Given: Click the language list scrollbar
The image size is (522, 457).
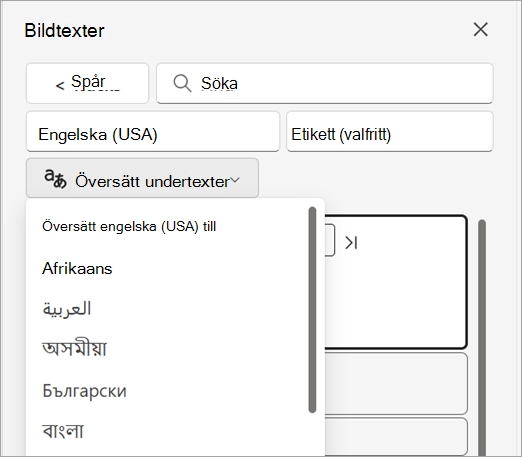Looking at the screenshot, I should 312,310.
